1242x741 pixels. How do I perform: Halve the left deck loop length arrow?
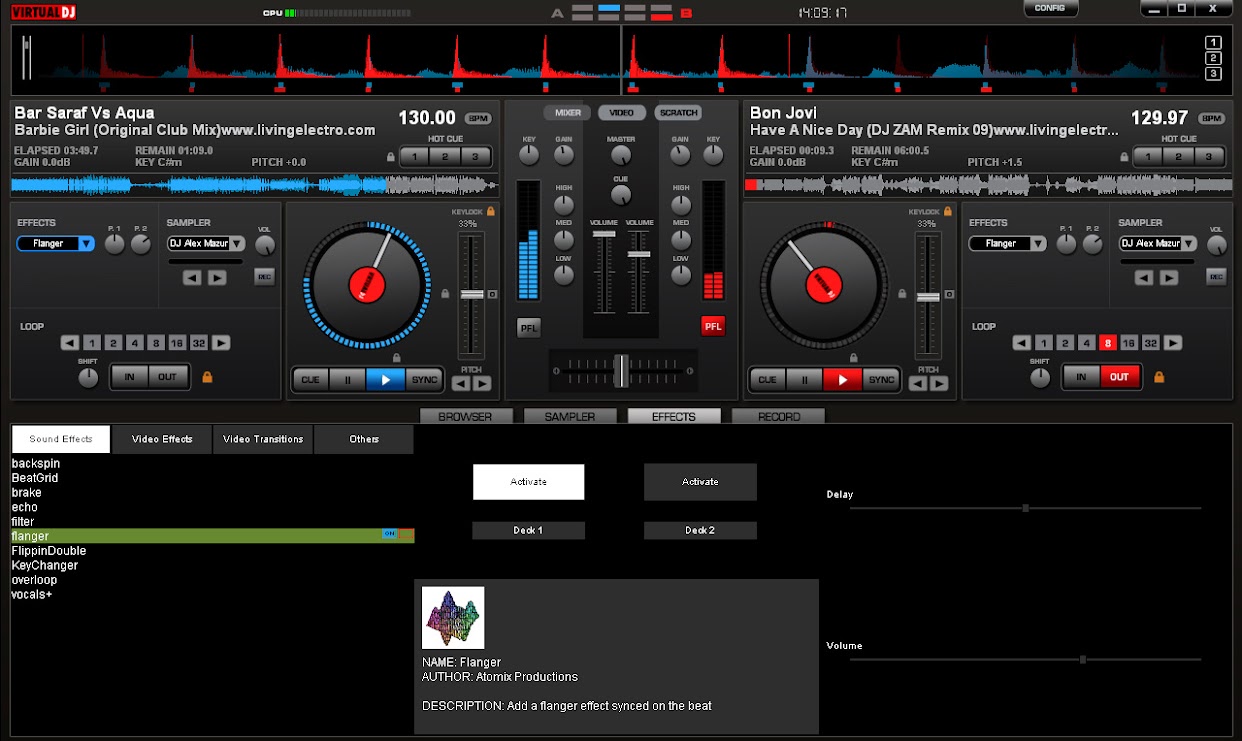[69, 343]
